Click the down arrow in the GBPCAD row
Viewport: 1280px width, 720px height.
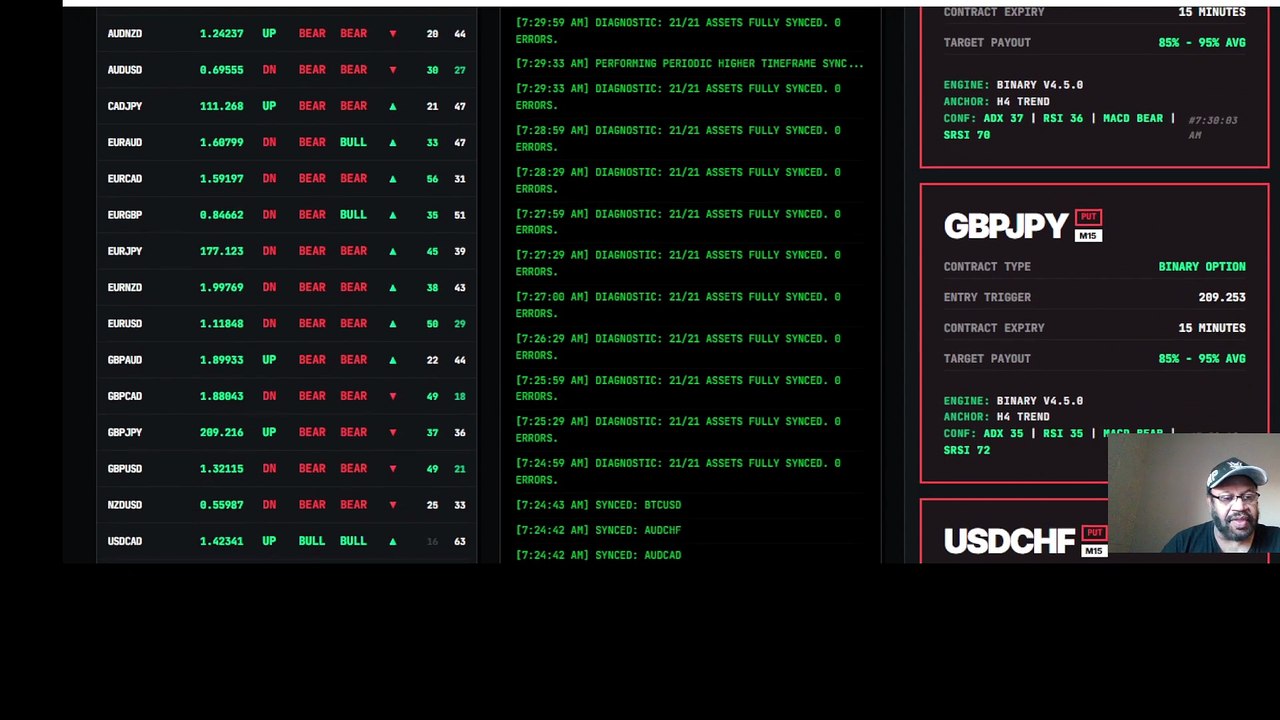click(x=392, y=396)
